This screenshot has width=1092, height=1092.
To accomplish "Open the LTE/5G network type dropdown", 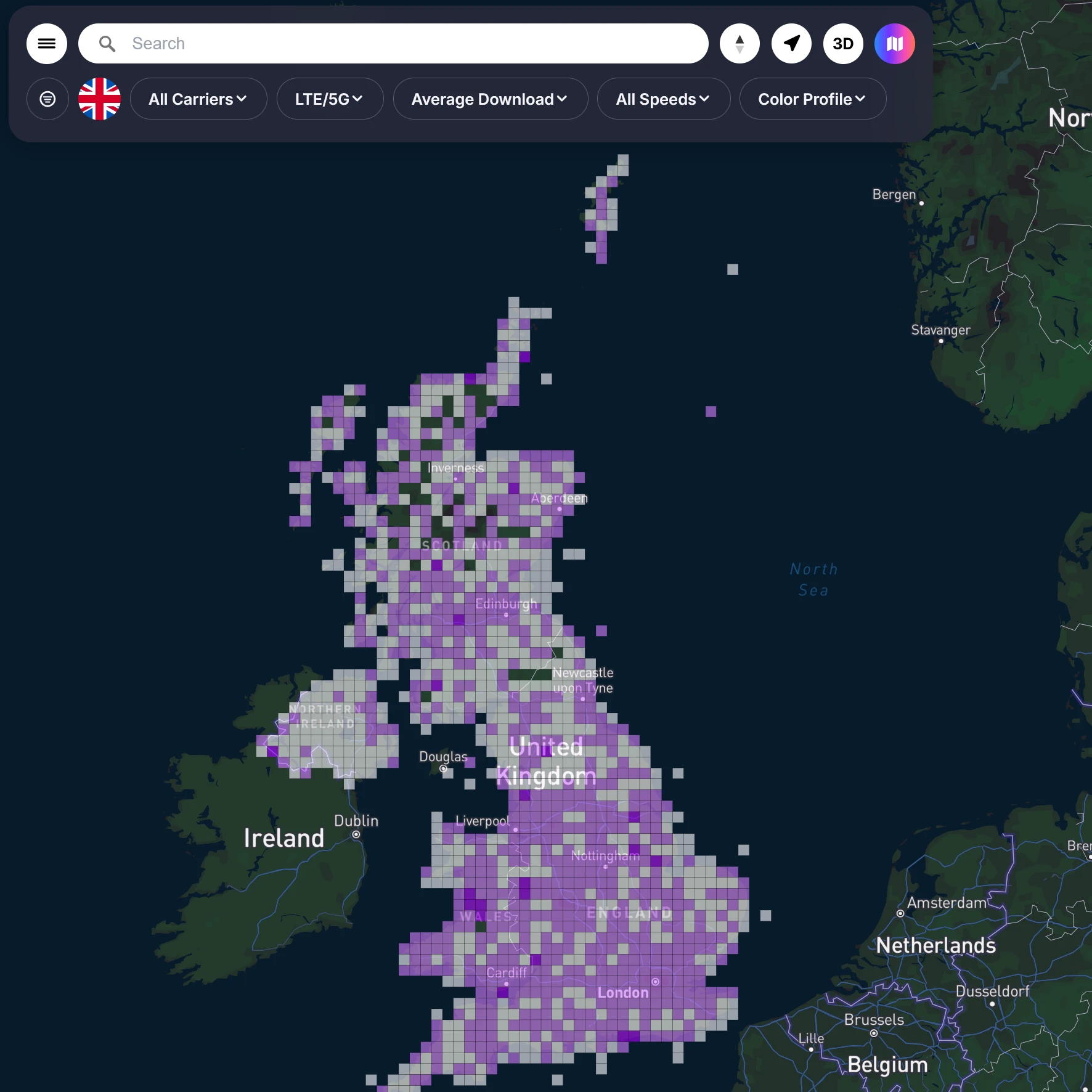I will coord(329,99).
